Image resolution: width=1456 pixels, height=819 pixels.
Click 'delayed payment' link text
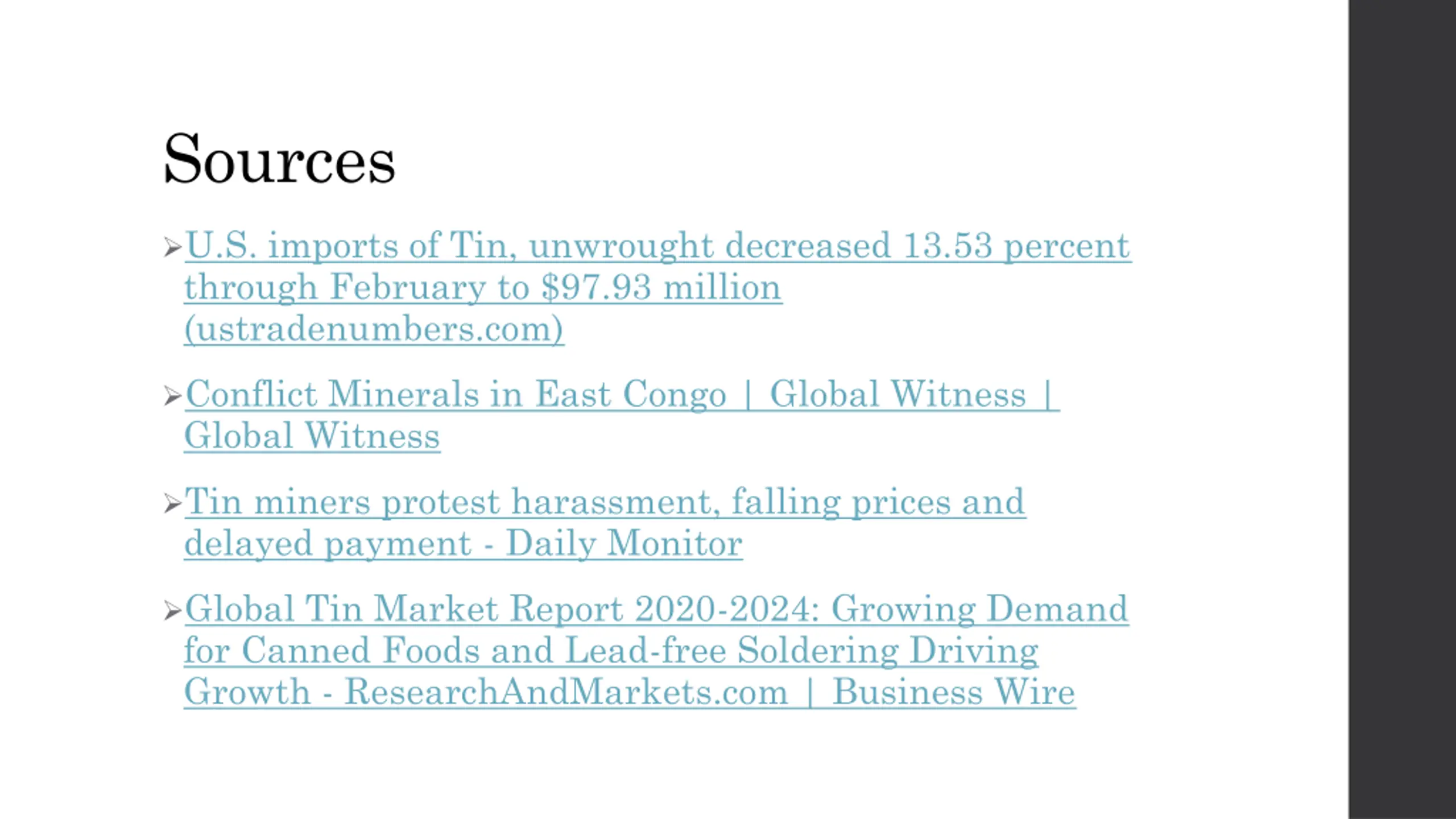[x=328, y=544]
